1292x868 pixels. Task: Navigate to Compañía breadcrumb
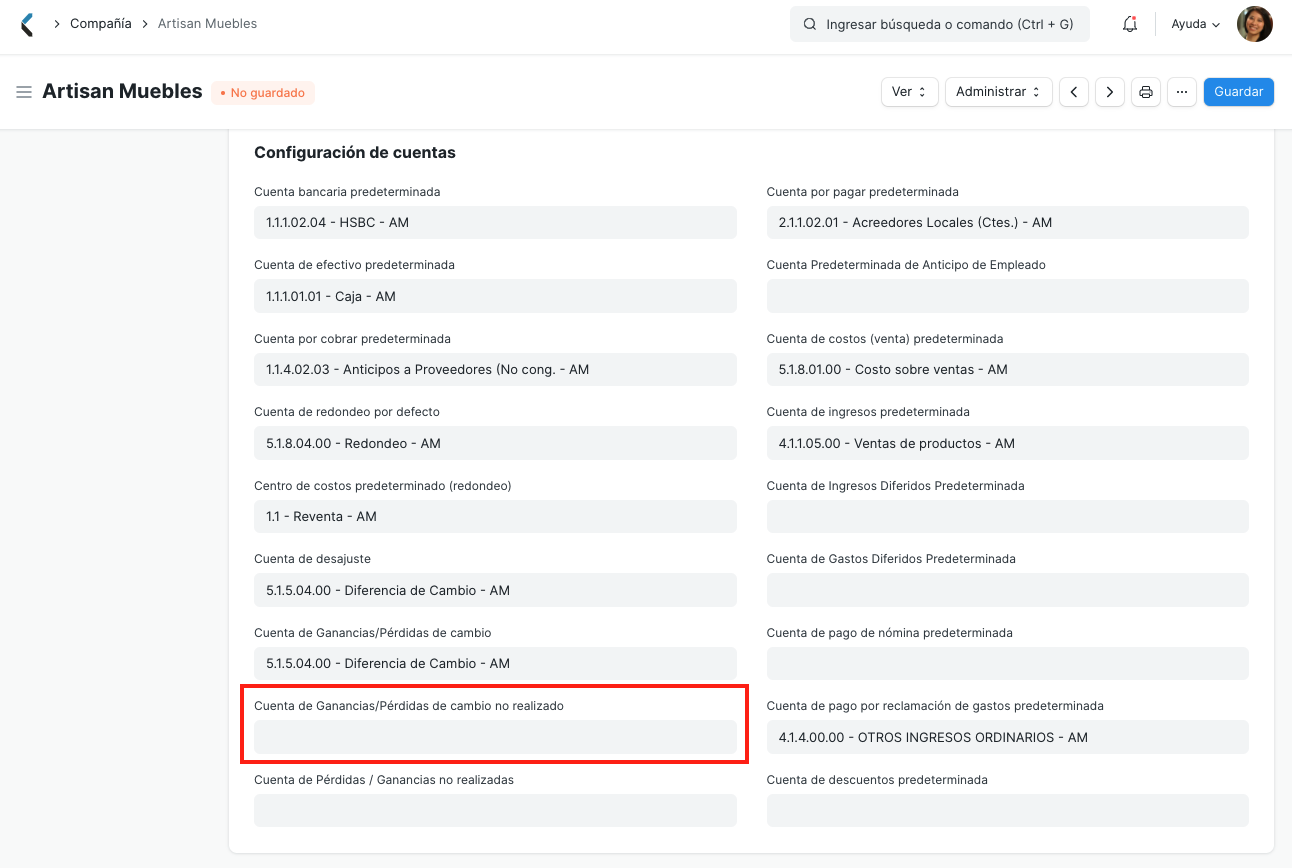click(x=100, y=24)
